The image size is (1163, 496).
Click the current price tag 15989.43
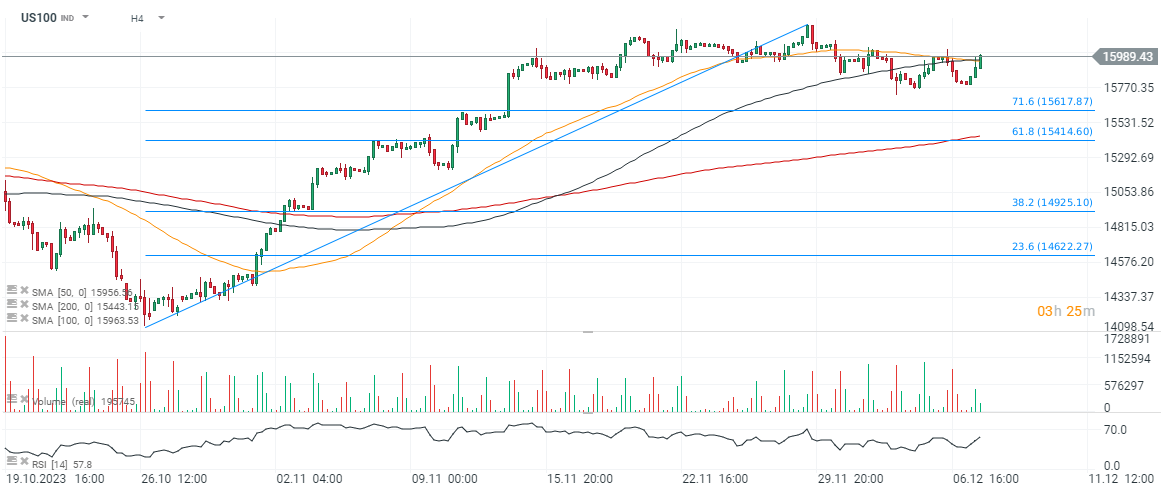point(1128,57)
